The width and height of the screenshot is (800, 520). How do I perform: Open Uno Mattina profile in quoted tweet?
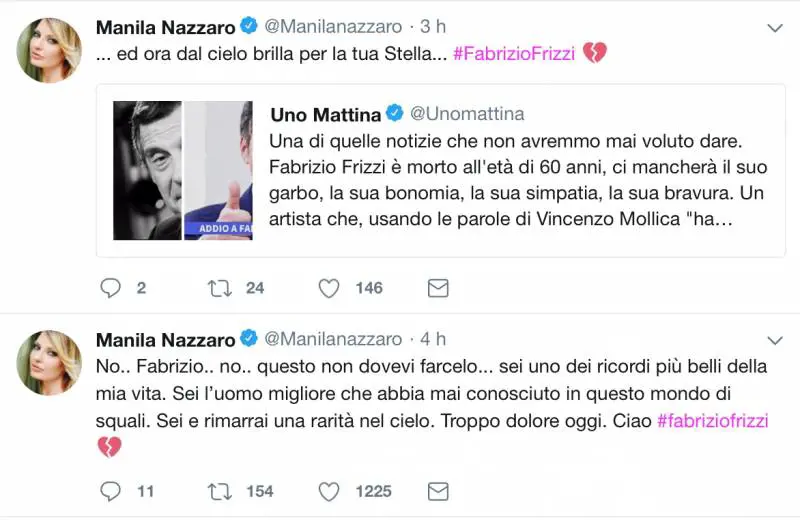[x=326, y=114]
